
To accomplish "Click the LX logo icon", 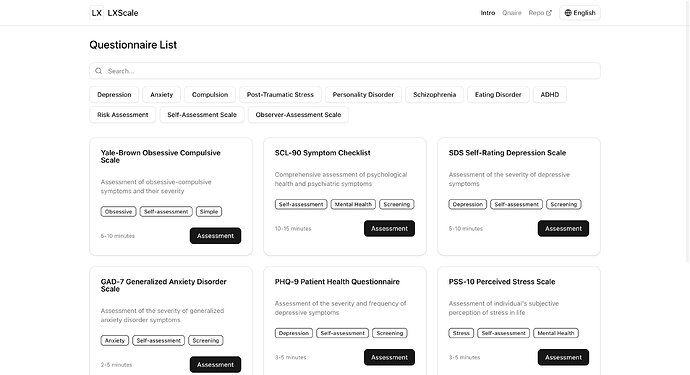I will (97, 13).
